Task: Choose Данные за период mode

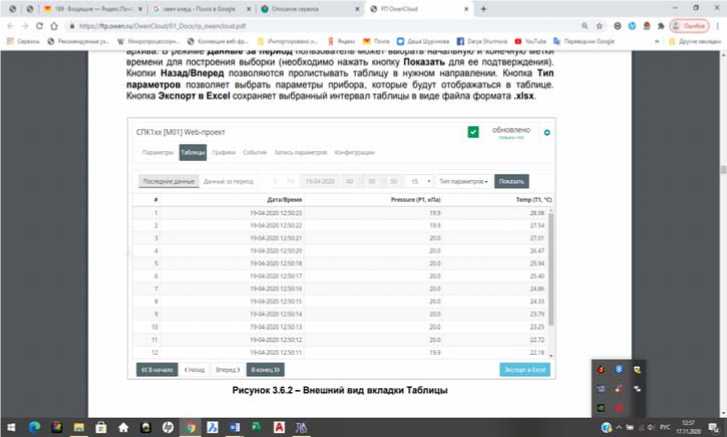Action: (x=228, y=181)
